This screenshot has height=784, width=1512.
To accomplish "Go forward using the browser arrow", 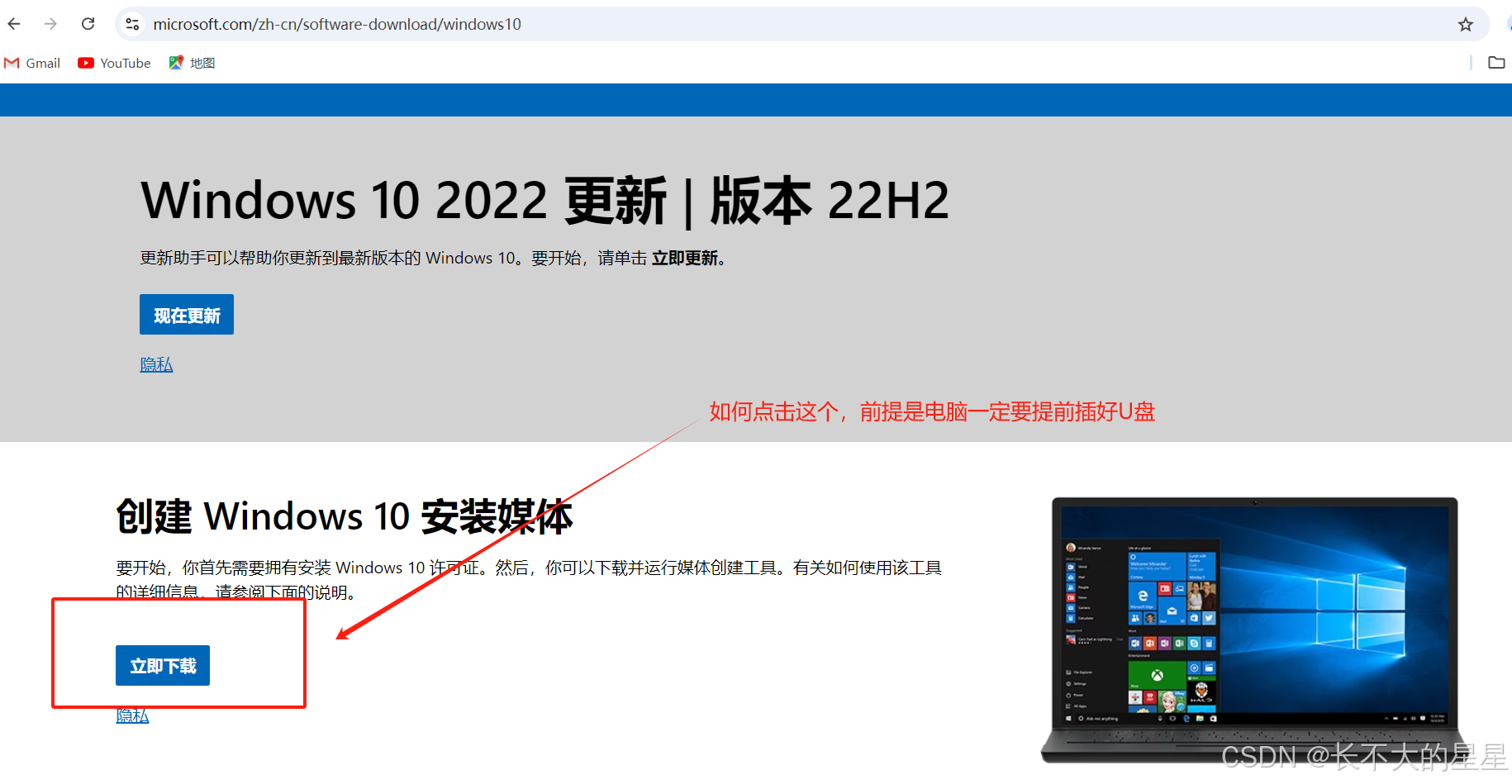I will (x=50, y=24).
